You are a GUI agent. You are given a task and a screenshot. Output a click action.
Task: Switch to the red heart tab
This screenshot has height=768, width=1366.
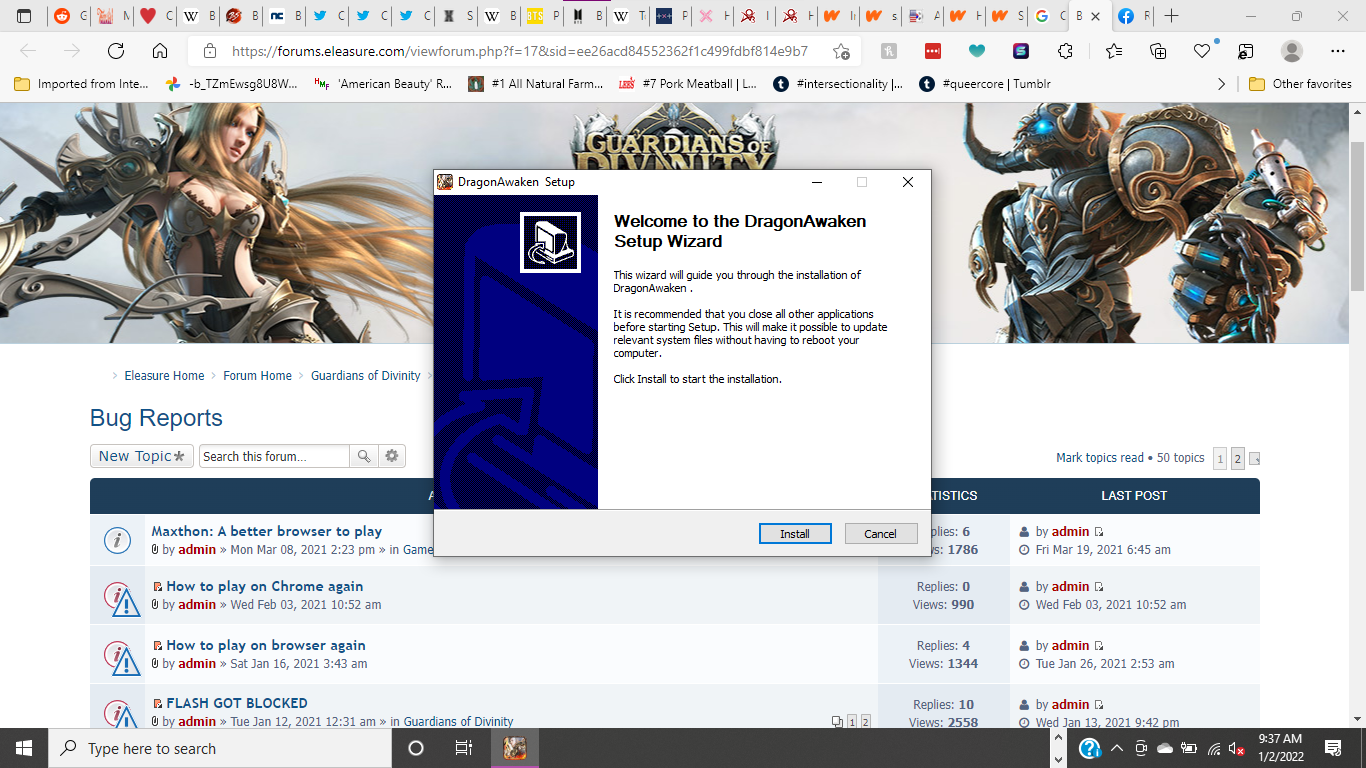[x=156, y=16]
